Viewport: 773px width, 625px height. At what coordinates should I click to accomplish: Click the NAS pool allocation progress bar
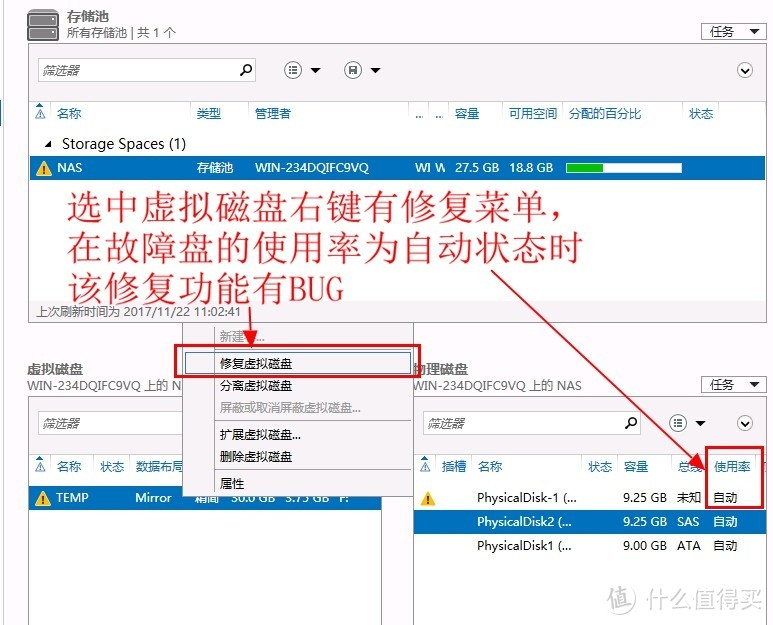[624, 168]
